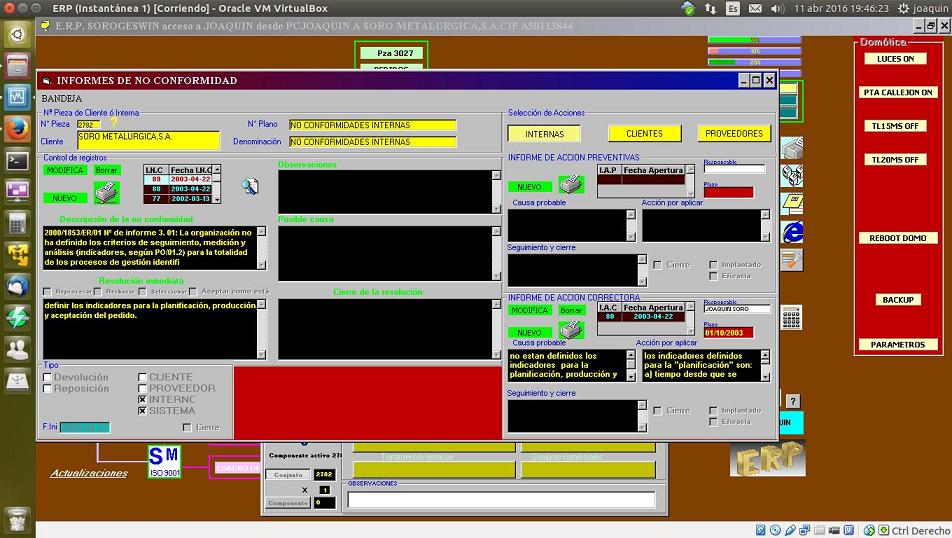Toggle the Devolución checkbox
The image size is (952, 538).
(x=47, y=377)
